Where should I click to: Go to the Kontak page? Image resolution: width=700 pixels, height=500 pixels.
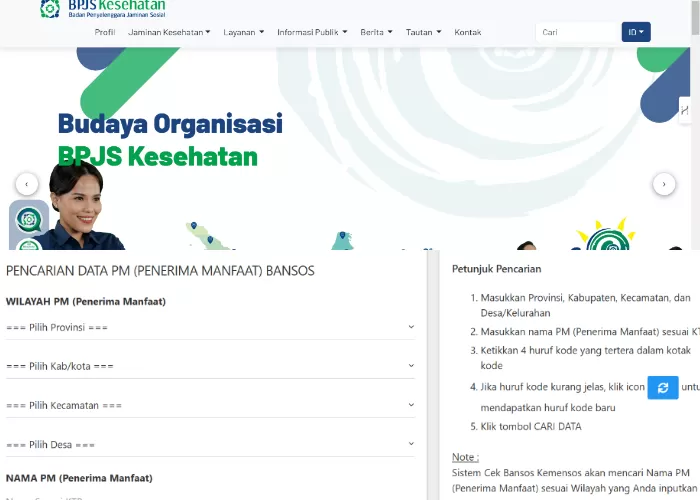pos(468,32)
